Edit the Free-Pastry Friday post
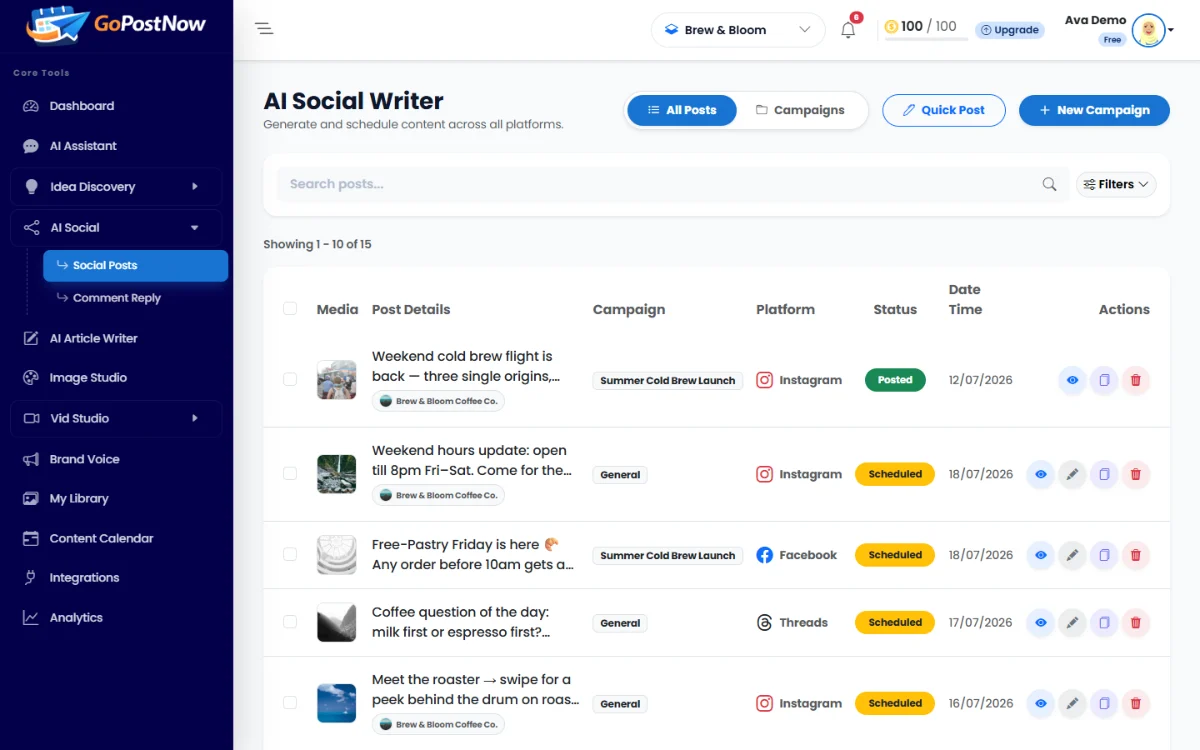This screenshot has width=1200, height=750. point(1072,555)
